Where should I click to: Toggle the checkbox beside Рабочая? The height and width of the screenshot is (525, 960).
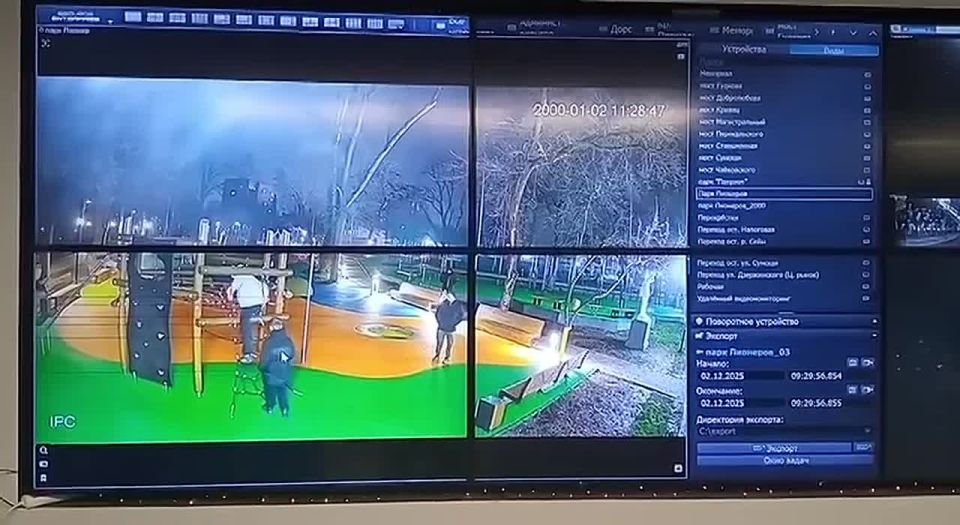(x=867, y=286)
